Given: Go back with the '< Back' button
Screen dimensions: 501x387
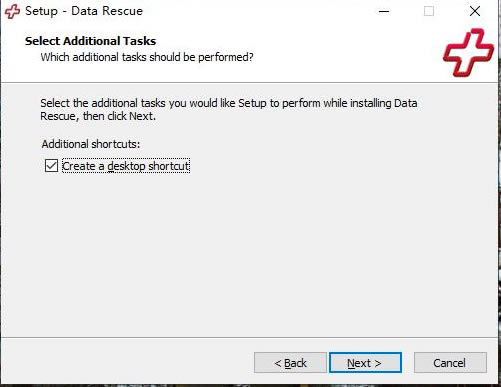Looking at the screenshot, I should (x=290, y=363).
